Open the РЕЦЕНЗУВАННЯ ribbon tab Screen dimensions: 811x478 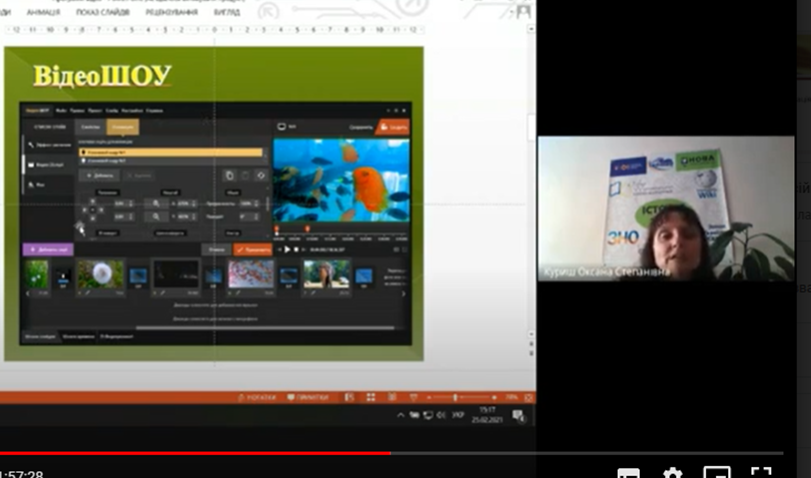[x=172, y=12]
